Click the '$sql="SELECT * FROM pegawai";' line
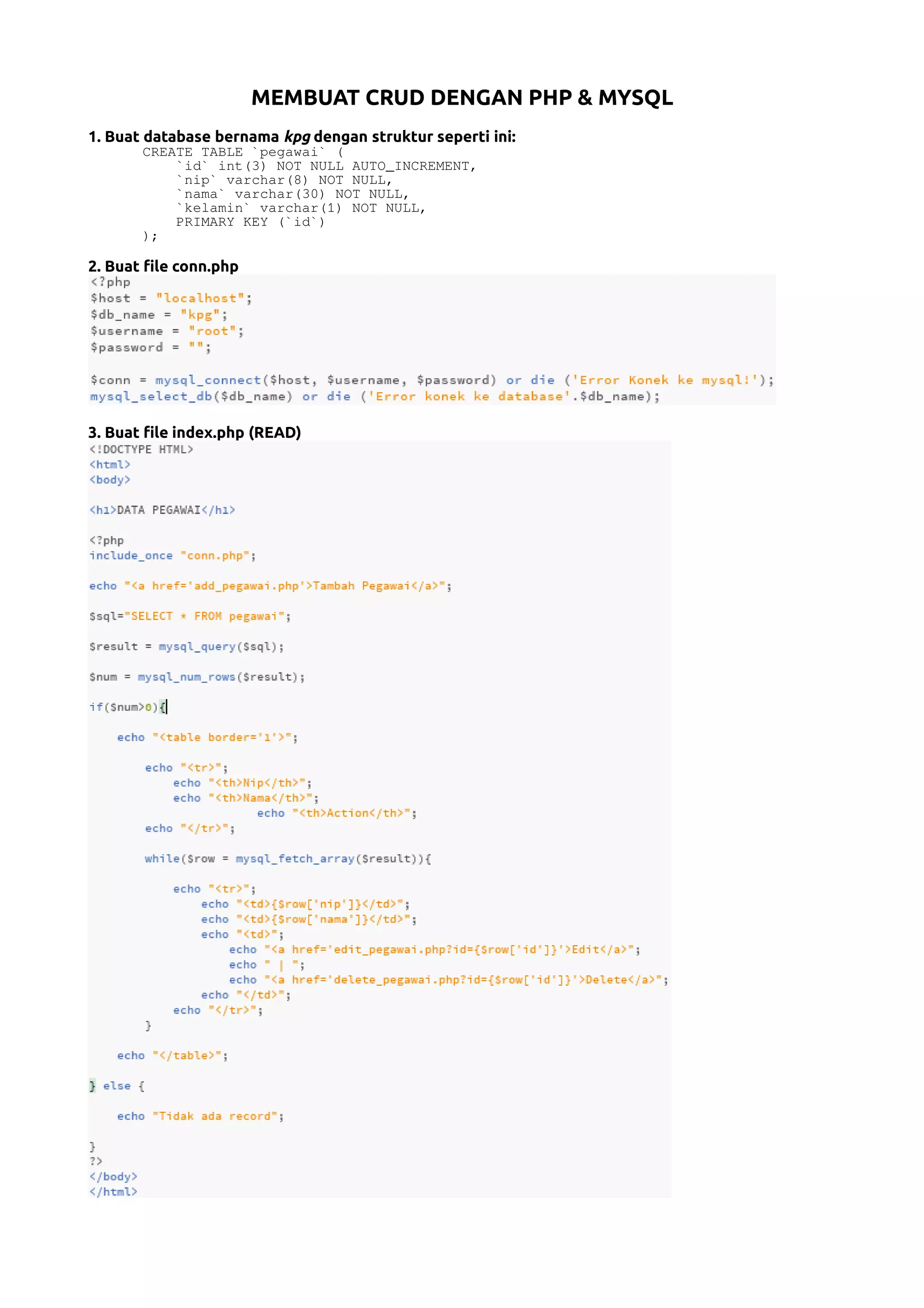 click(x=190, y=616)
